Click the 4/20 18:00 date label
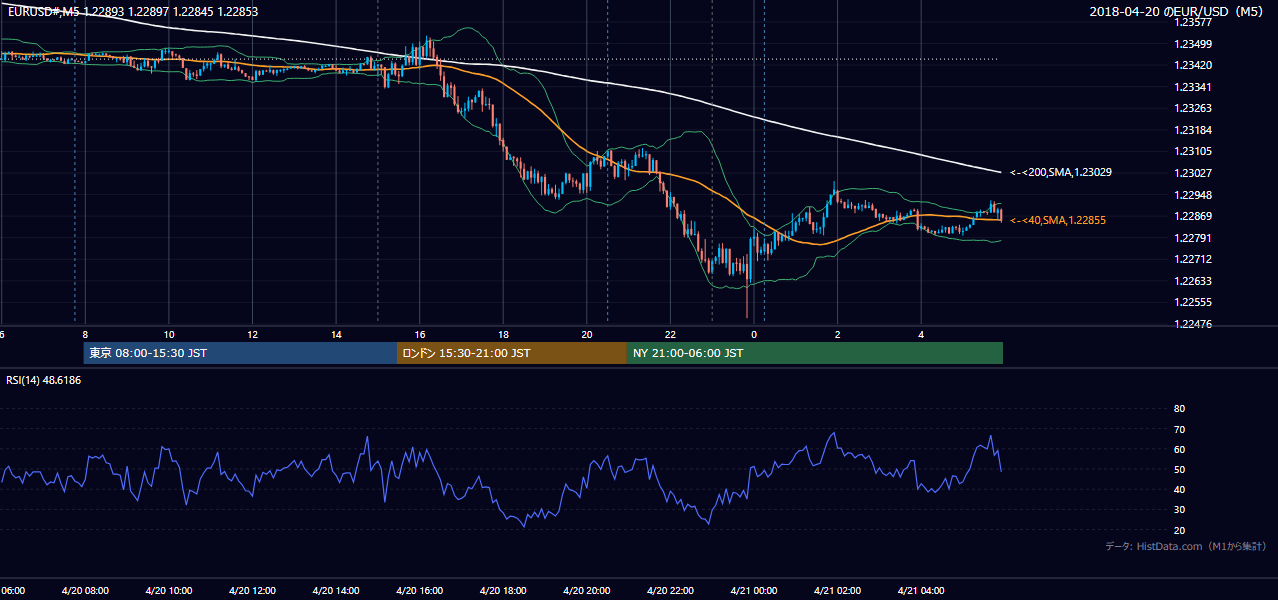This screenshot has width=1278, height=600. click(503, 591)
